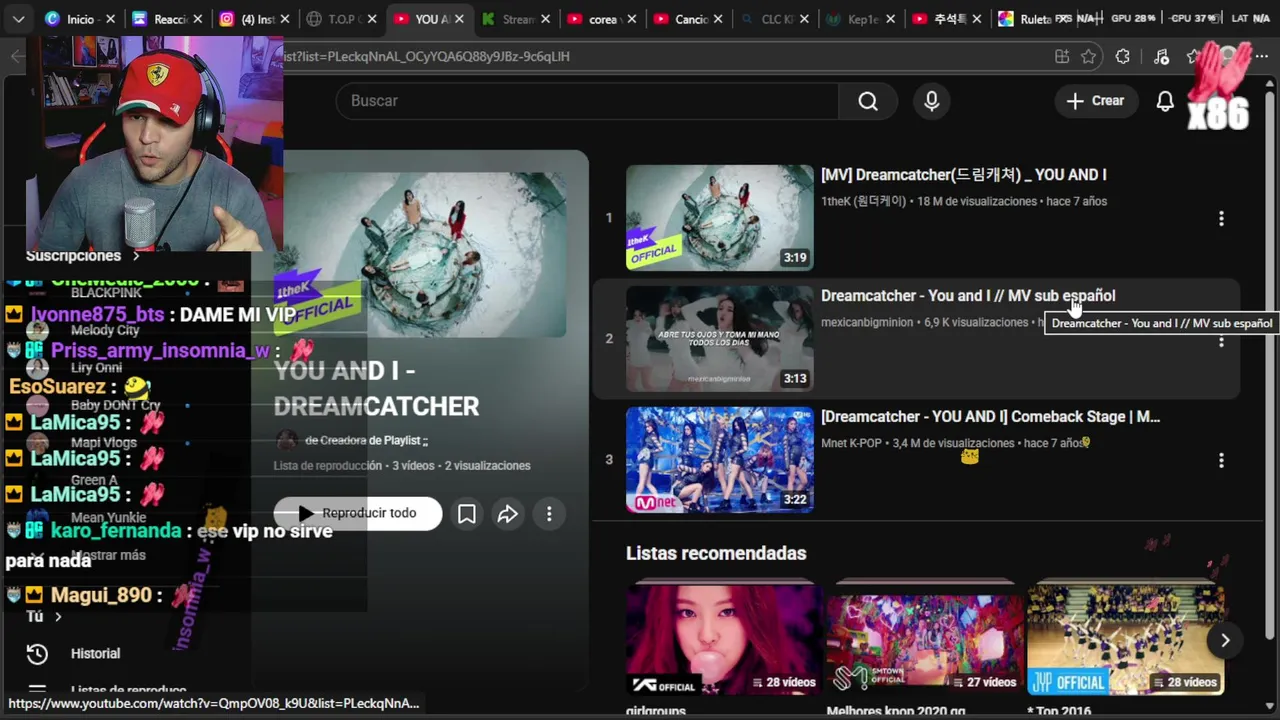
Task: Advance recommended lists with next arrow
Action: tap(1224, 640)
